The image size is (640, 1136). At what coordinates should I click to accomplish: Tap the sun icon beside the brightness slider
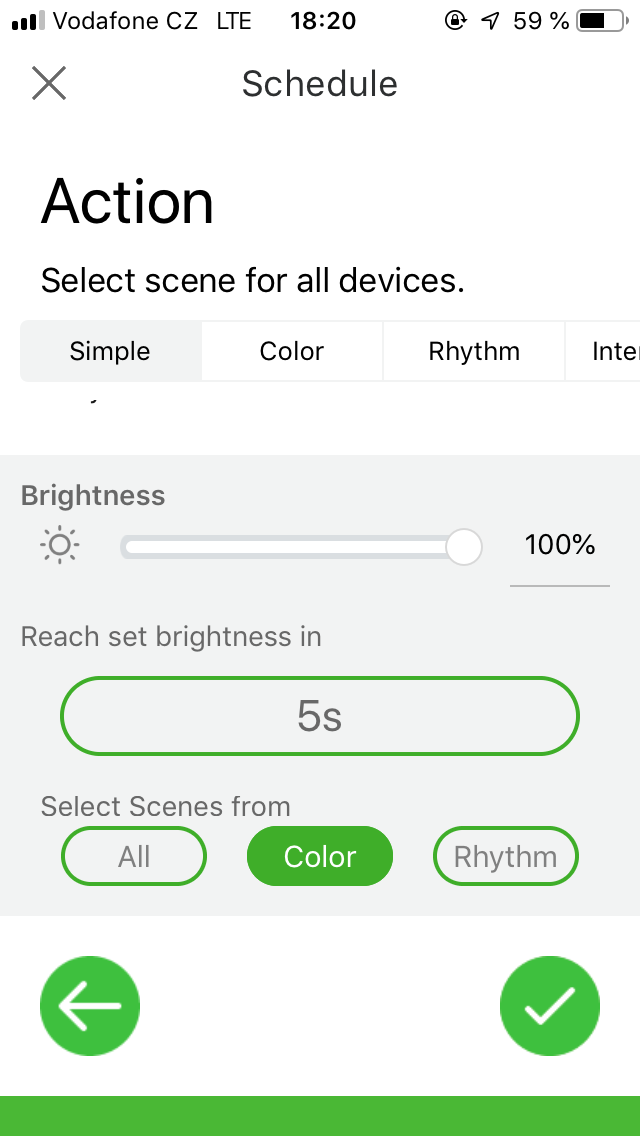[59, 545]
